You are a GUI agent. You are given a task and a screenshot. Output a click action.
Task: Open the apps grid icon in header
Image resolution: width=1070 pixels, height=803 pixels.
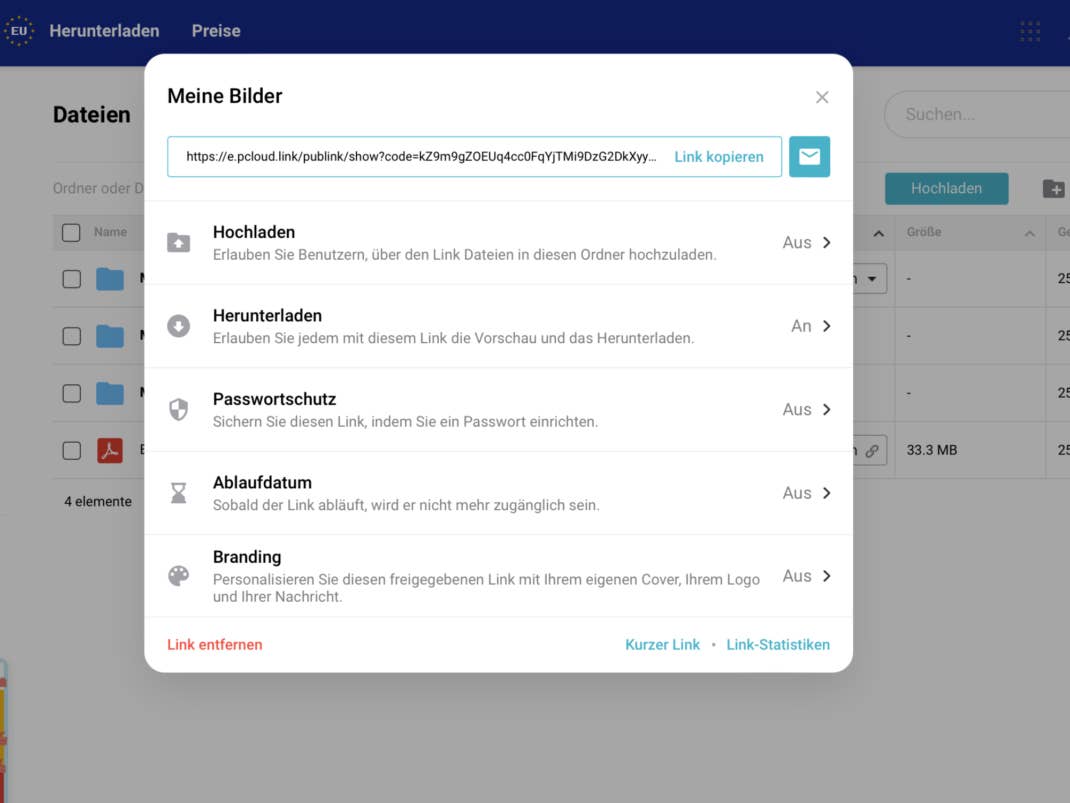point(1030,31)
